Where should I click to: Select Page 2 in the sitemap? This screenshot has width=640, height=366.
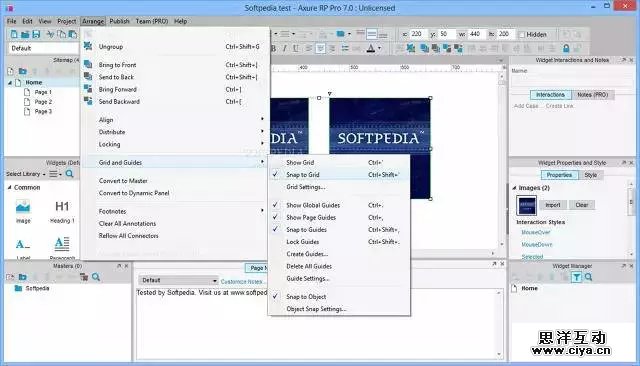pos(43,102)
